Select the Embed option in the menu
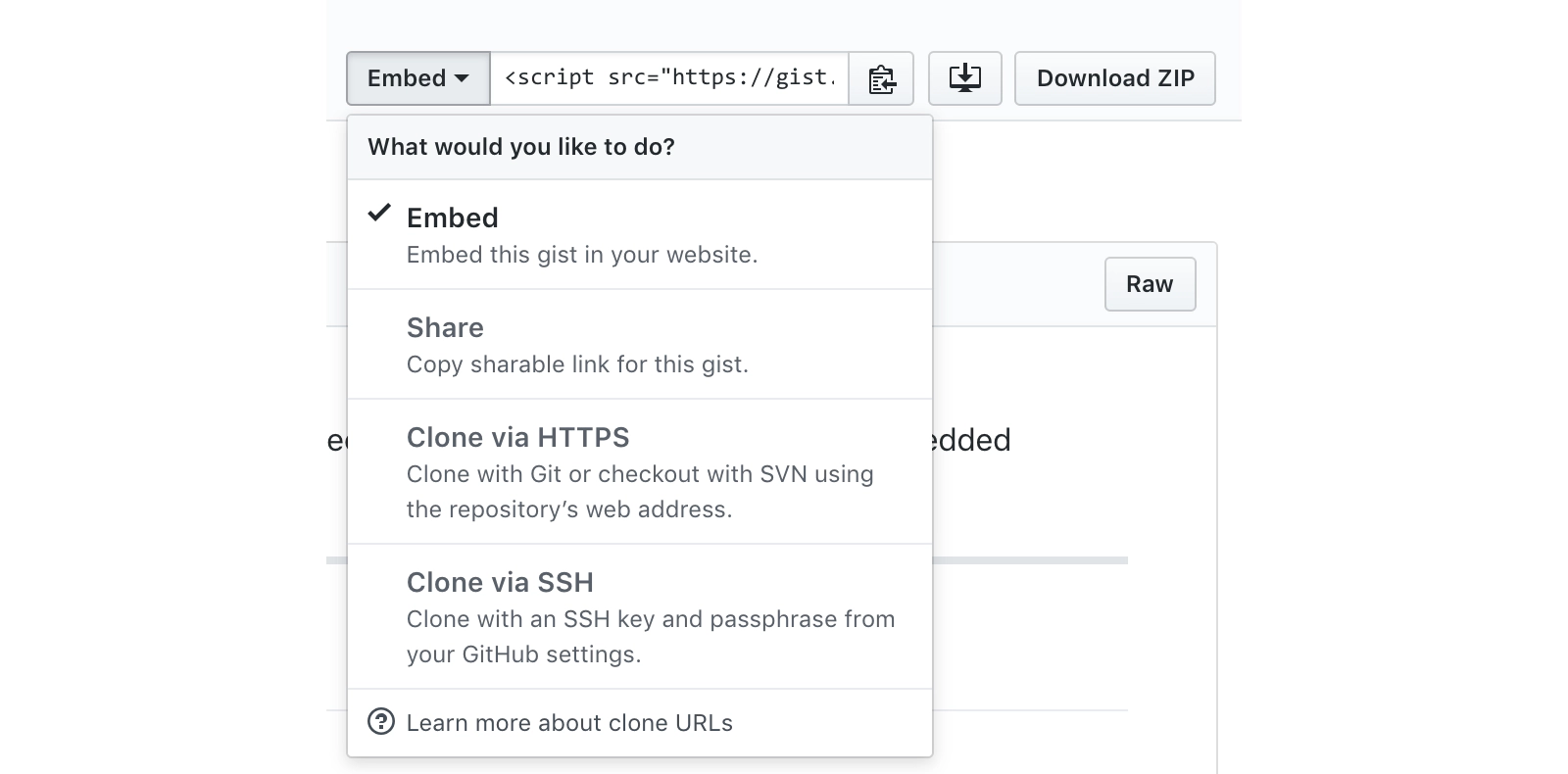This screenshot has width=1568, height=774. pos(452,218)
